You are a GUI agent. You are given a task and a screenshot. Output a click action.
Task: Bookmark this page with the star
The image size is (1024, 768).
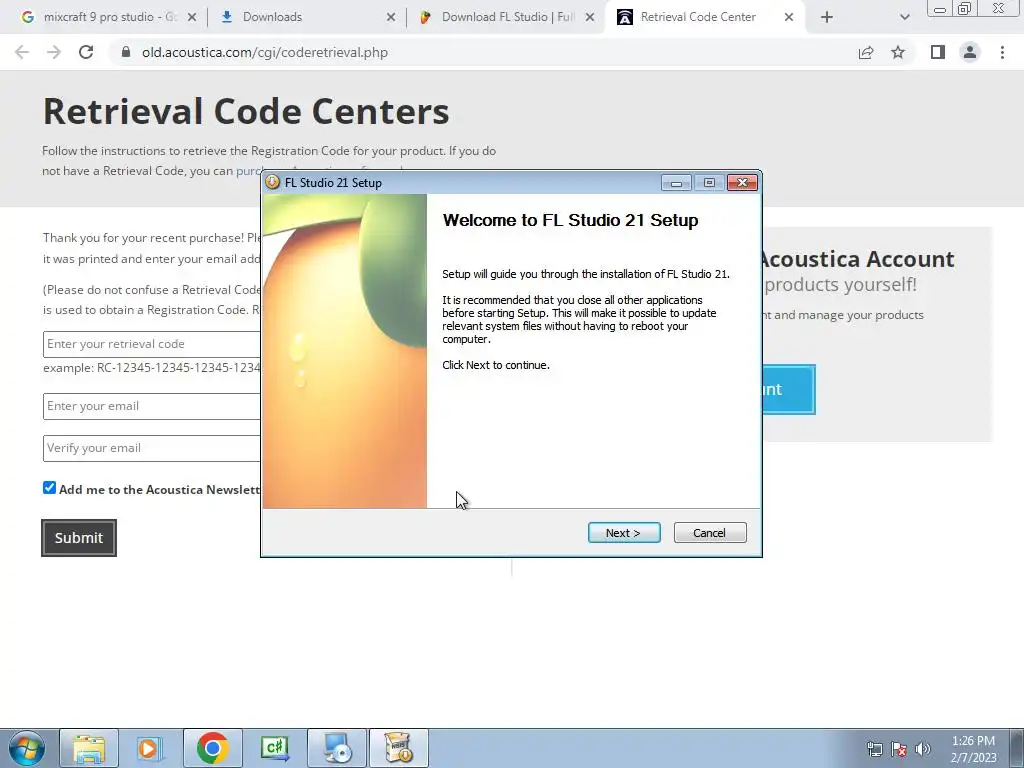[898, 52]
